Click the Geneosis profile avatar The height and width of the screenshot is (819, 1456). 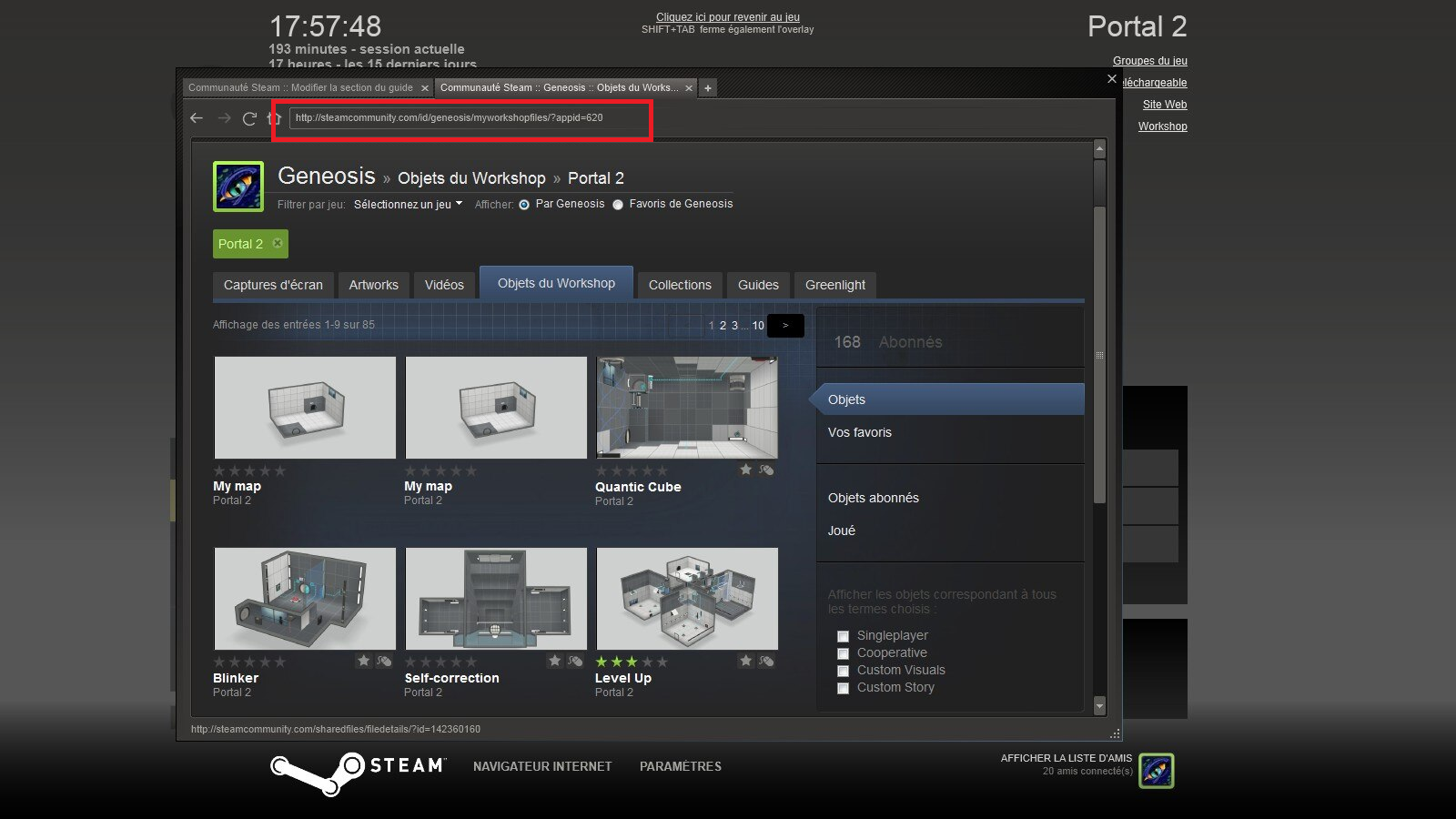pyautogui.click(x=238, y=187)
